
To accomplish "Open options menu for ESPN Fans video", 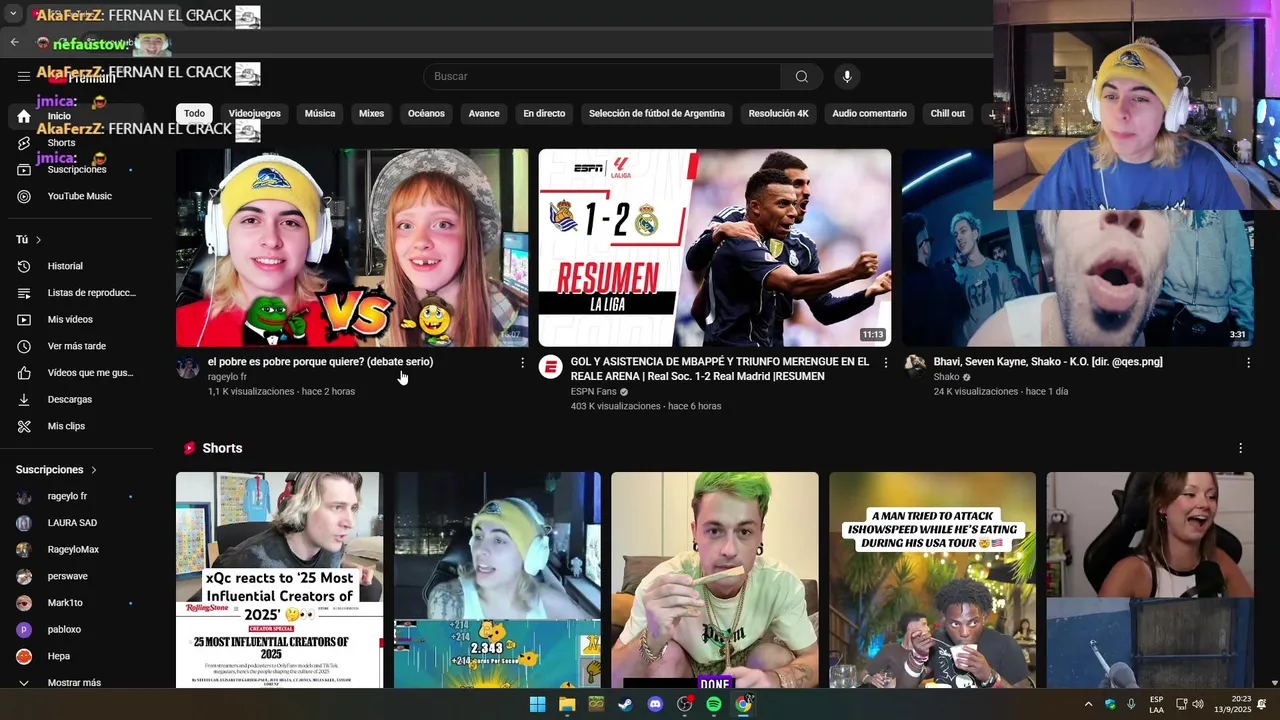I will pos(885,363).
